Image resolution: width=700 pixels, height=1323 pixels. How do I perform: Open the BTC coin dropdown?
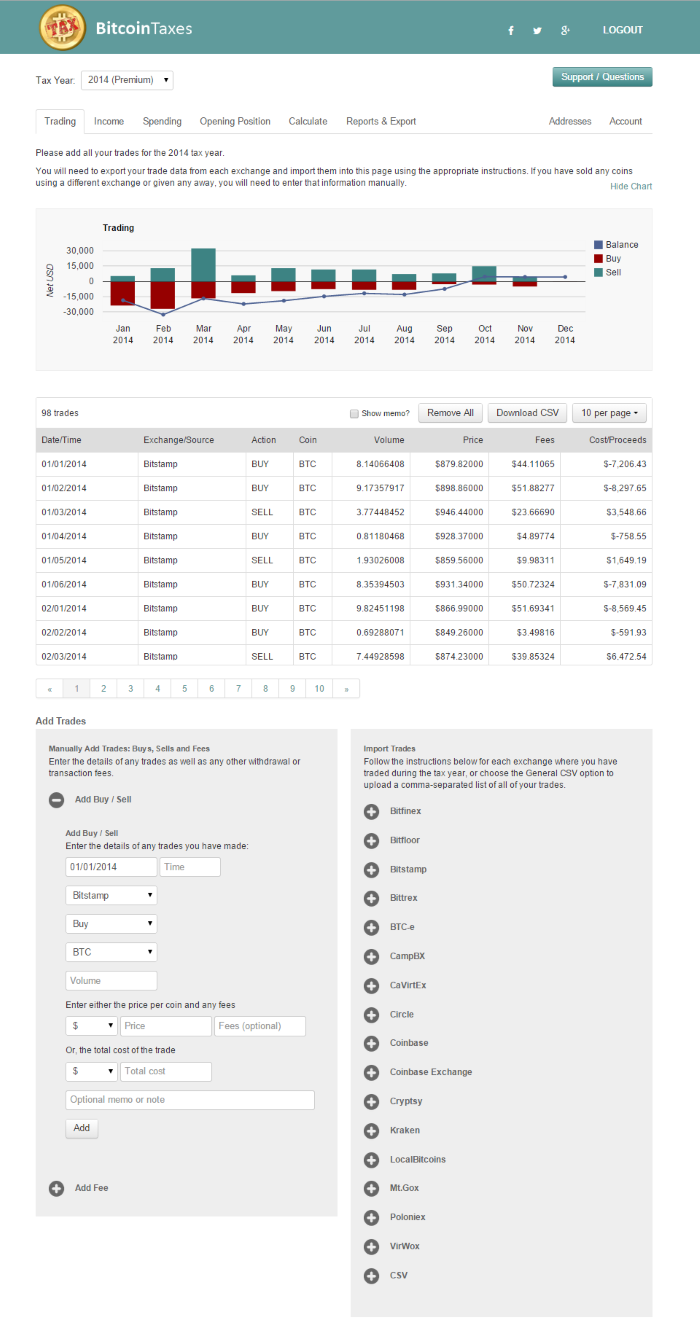click(x=111, y=952)
